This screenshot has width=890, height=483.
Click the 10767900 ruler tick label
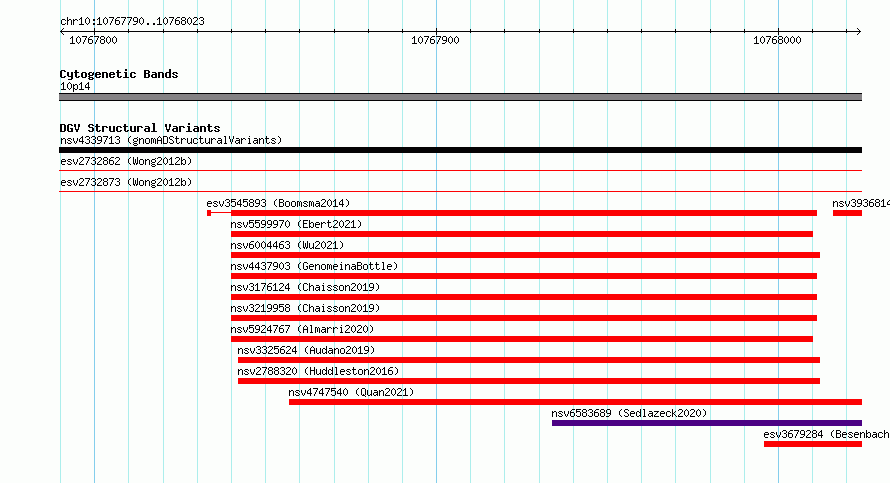(x=435, y=40)
